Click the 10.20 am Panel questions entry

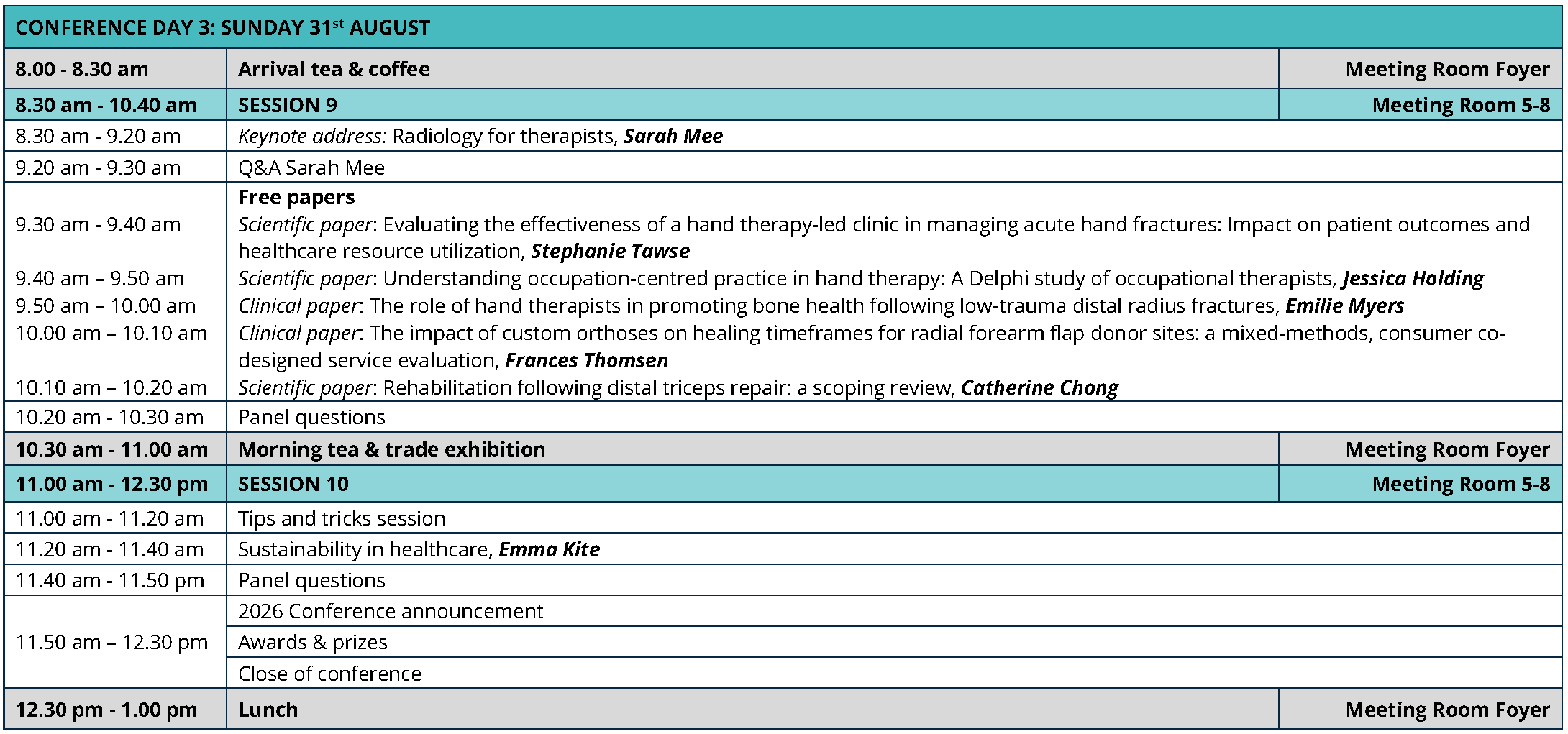point(311,417)
